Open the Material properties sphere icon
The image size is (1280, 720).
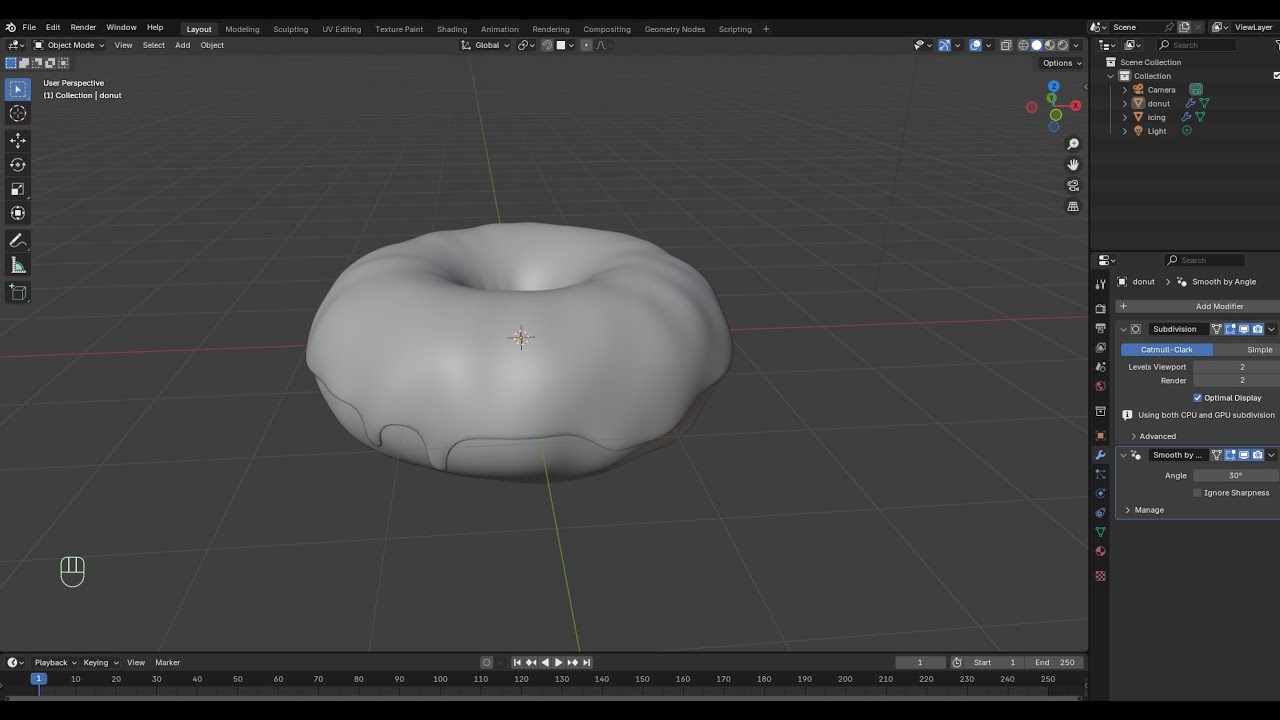(x=1101, y=551)
